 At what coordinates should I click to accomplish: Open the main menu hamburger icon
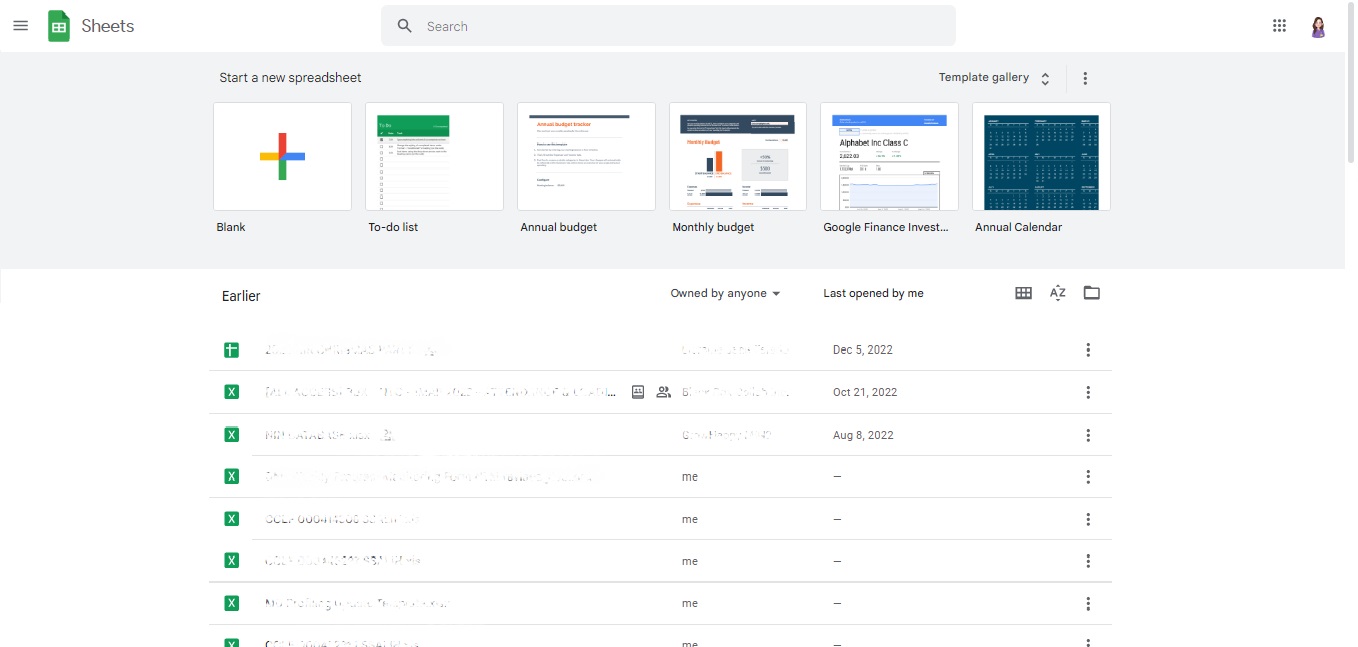(x=20, y=26)
